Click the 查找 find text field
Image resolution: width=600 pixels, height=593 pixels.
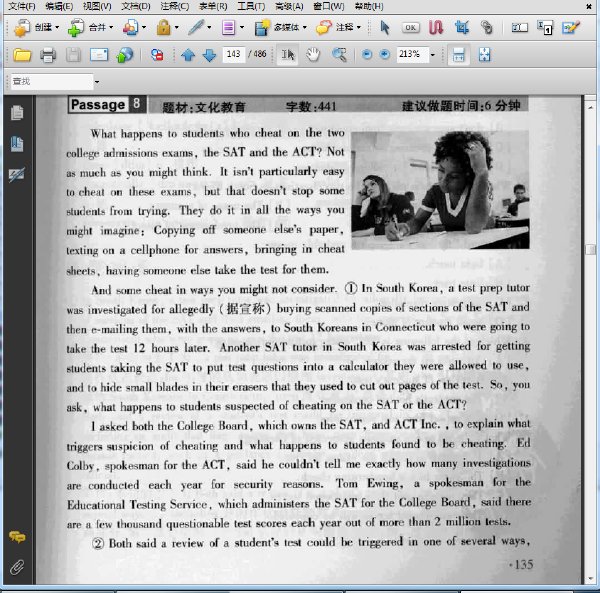pos(52,82)
